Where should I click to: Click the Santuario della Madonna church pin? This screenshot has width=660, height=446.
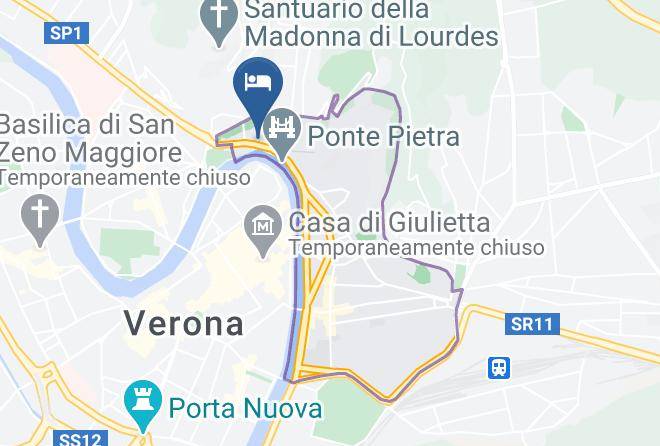coord(218,19)
